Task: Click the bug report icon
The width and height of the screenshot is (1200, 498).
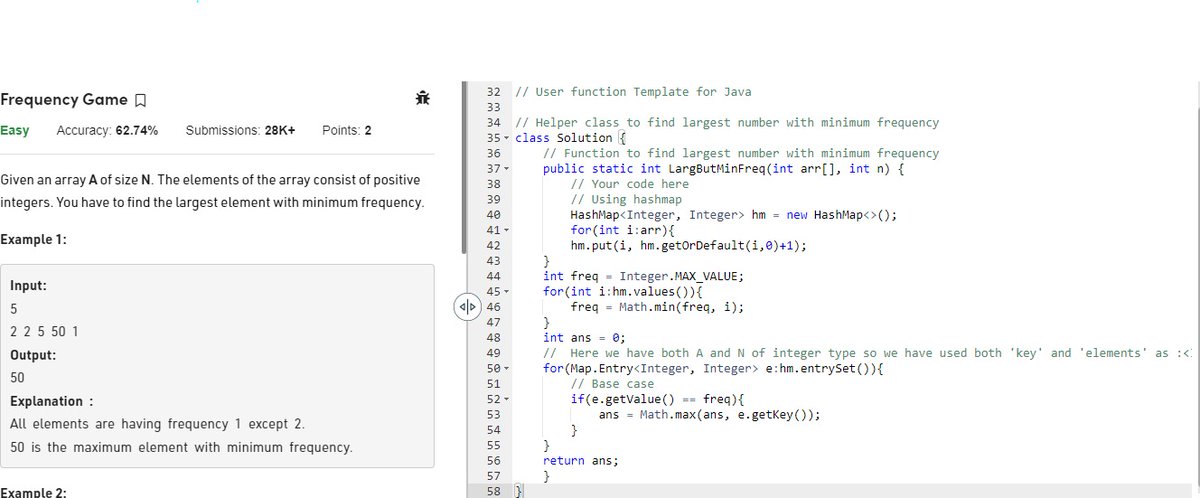Action: point(422,98)
